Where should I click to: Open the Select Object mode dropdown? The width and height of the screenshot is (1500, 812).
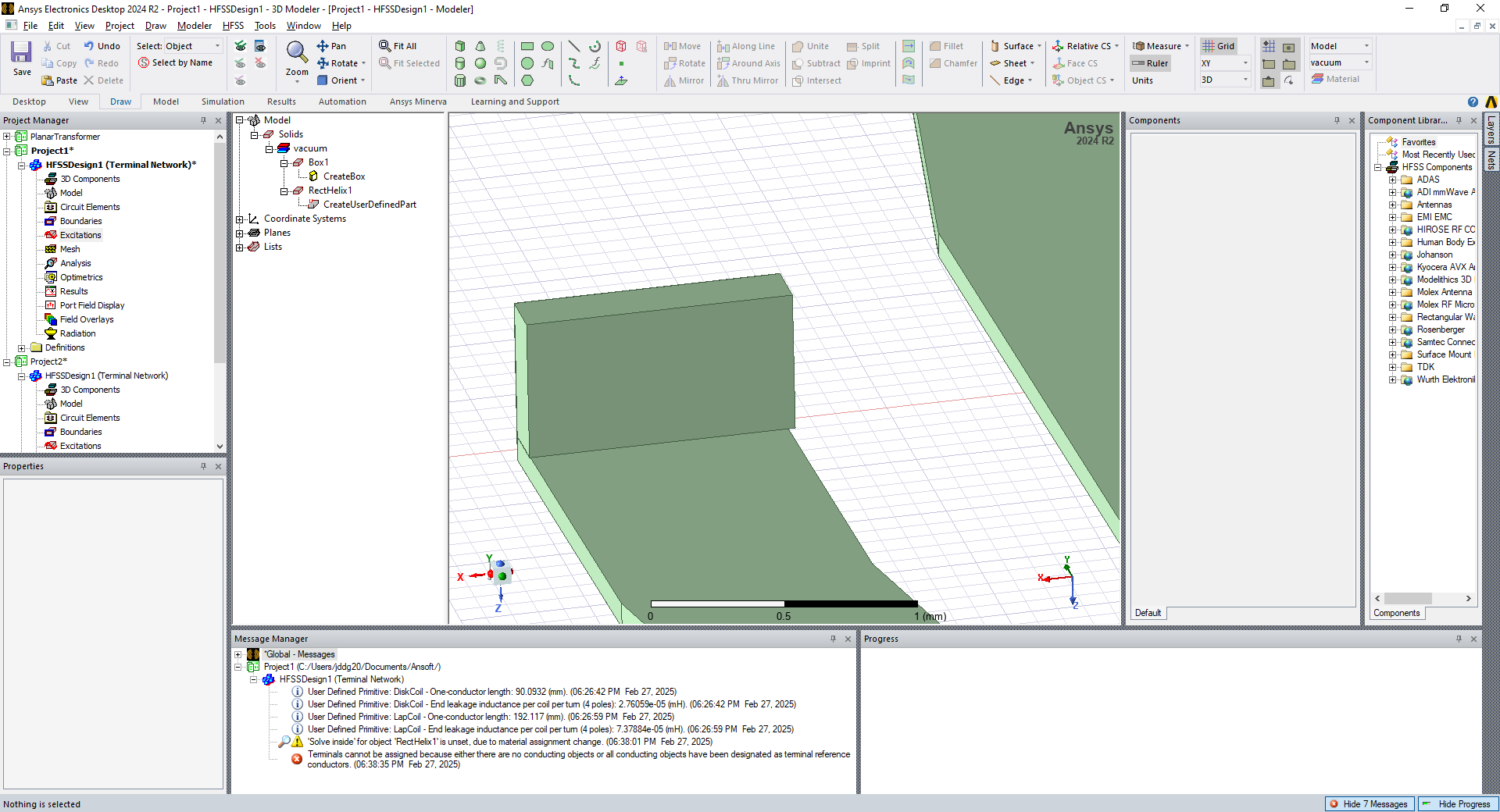[217, 46]
